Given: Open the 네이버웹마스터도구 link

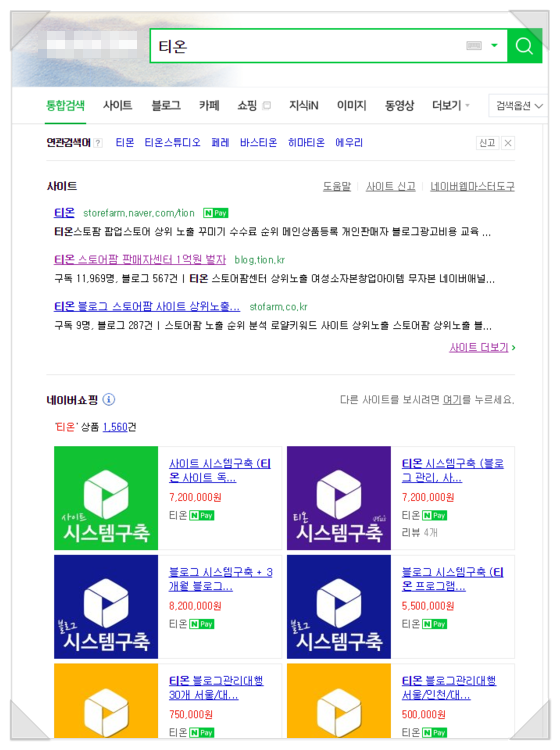Looking at the screenshot, I should (472, 186).
